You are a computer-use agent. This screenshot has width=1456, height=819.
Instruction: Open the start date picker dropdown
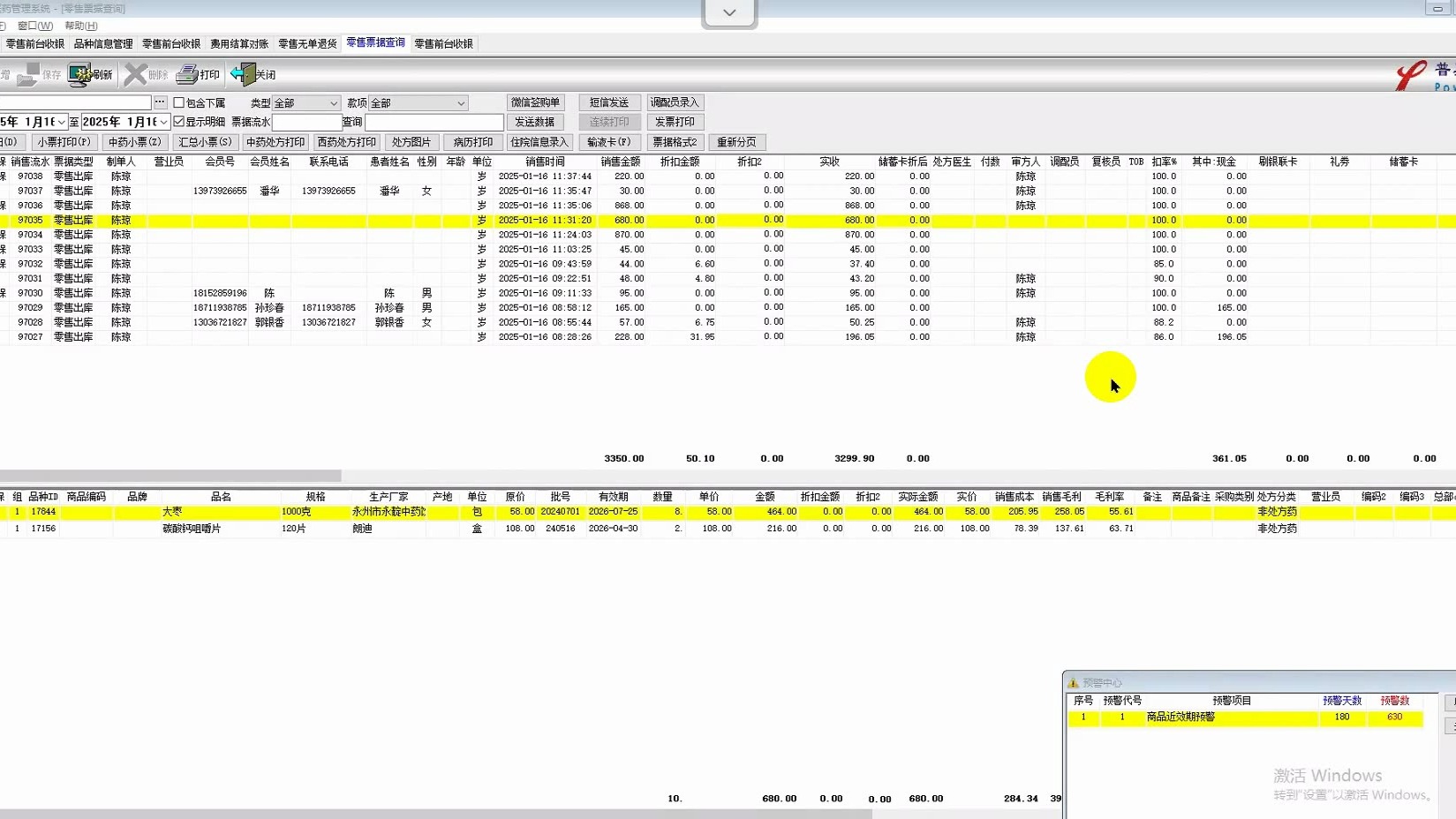(x=62, y=122)
